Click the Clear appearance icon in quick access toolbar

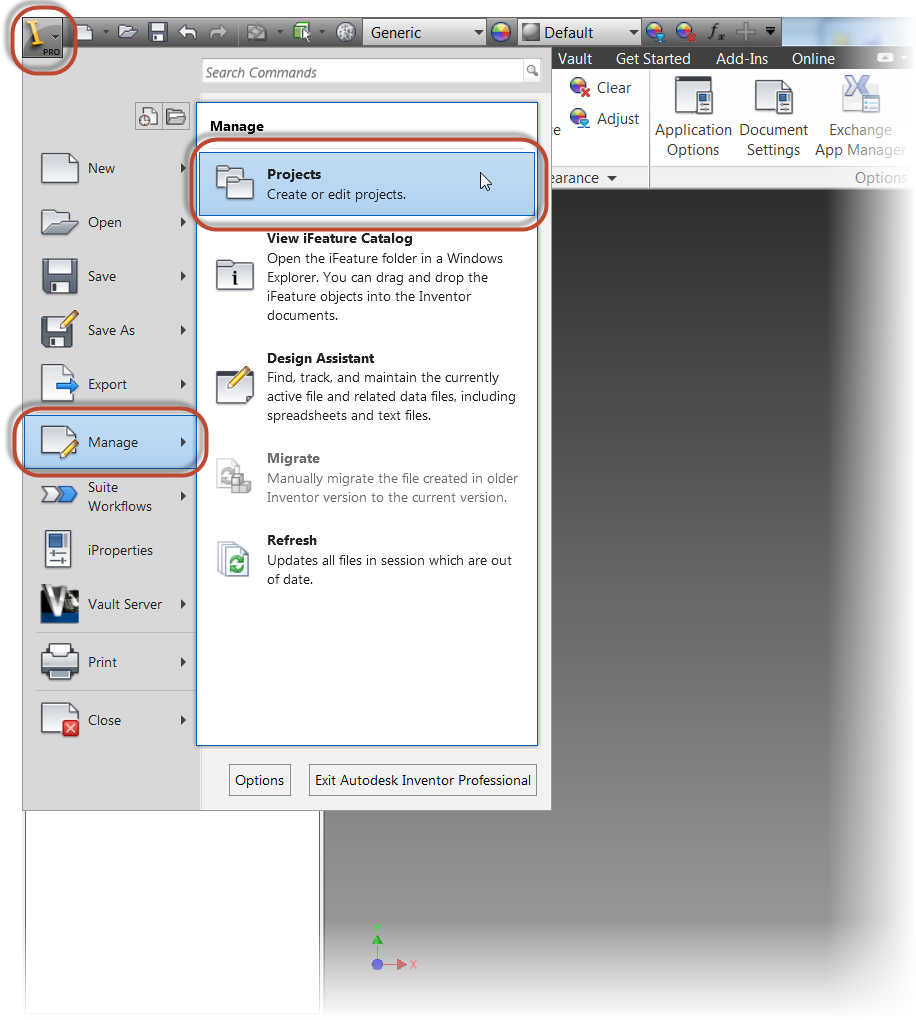coord(686,32)
